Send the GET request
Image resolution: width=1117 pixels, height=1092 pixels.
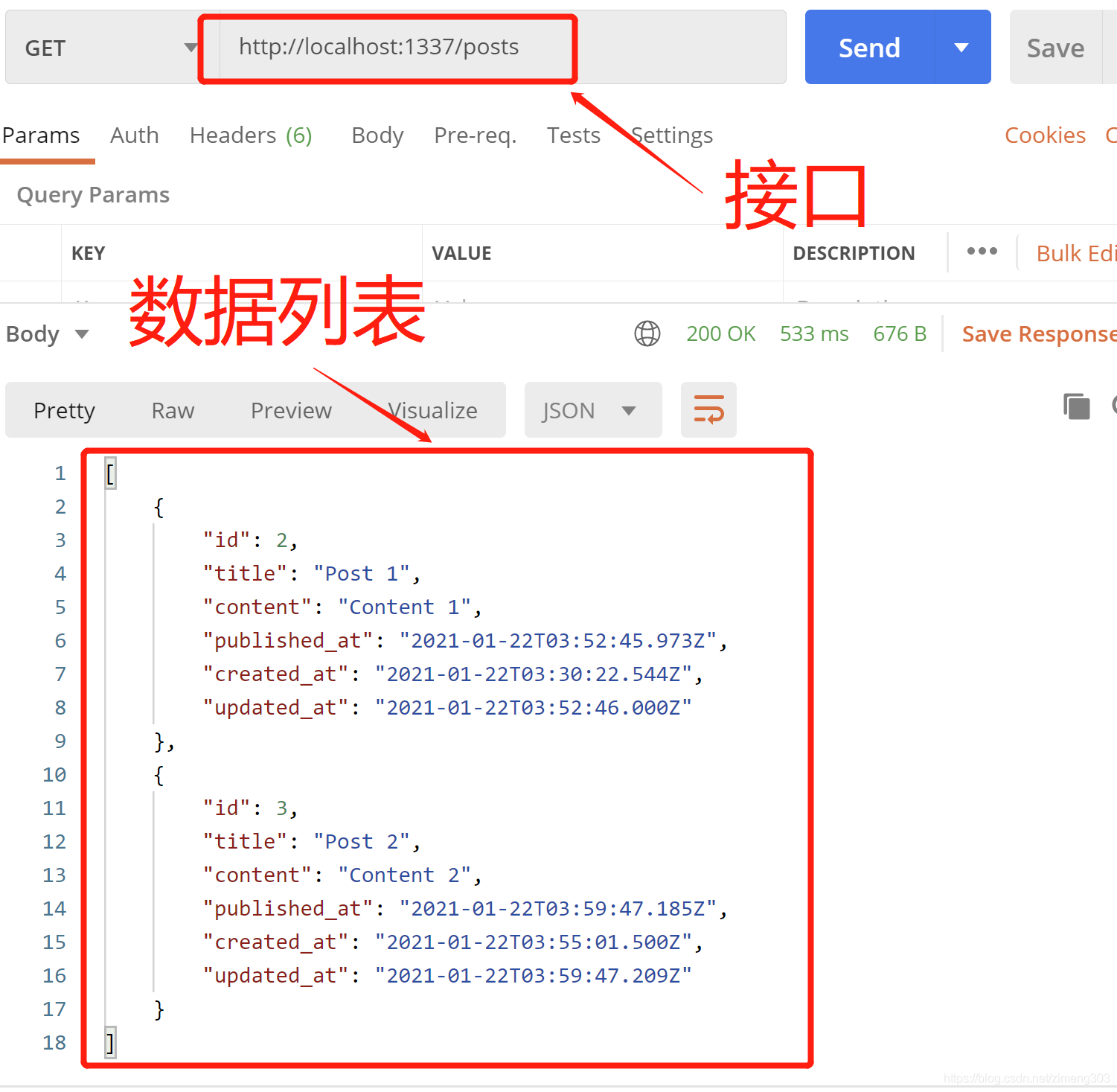(869, 47)
